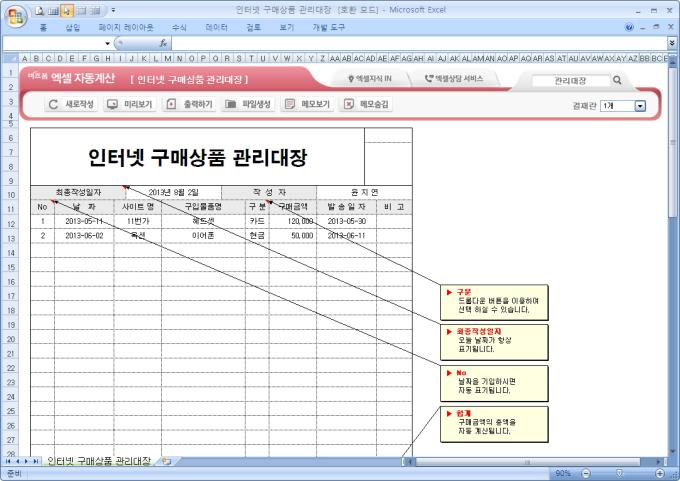The image size is (680, 481).
Task: Click the vertical scrollbar thumb
Action: 673,143
